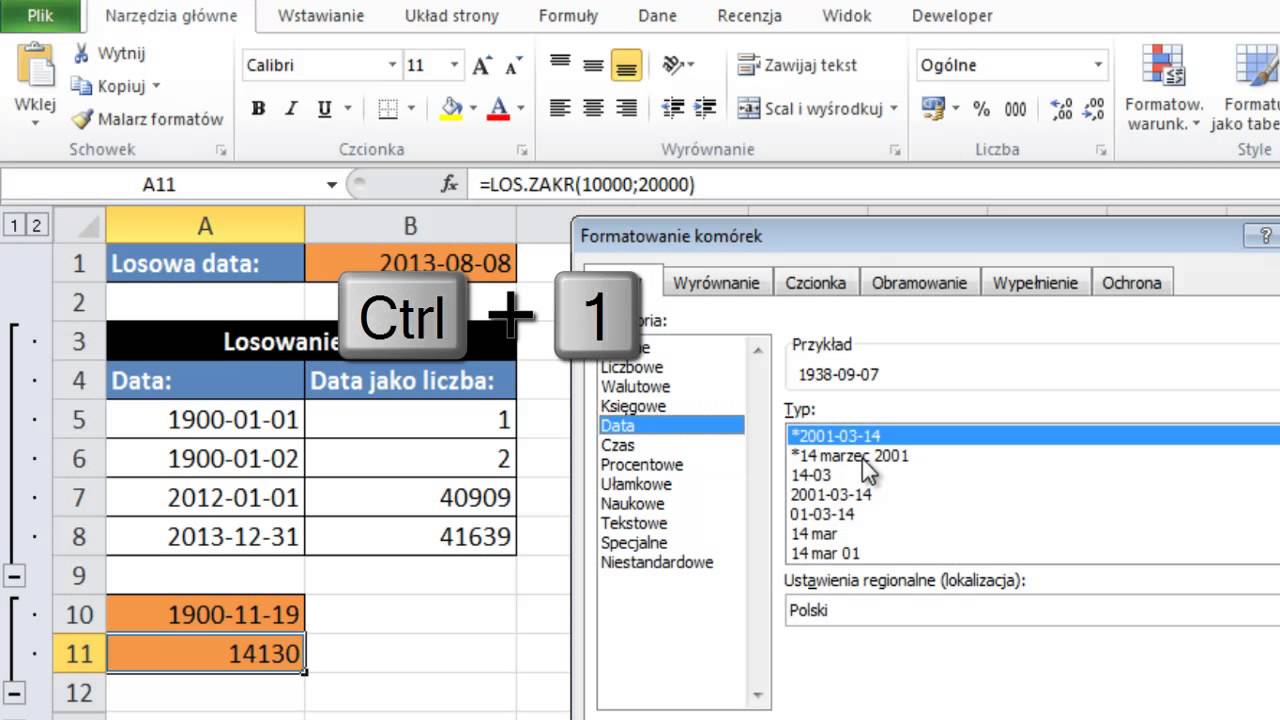Image resolution: width=1280 pixels, height=720 pixels.
Task: Apply fill color with the paint bucket
Action: point(452,108)
